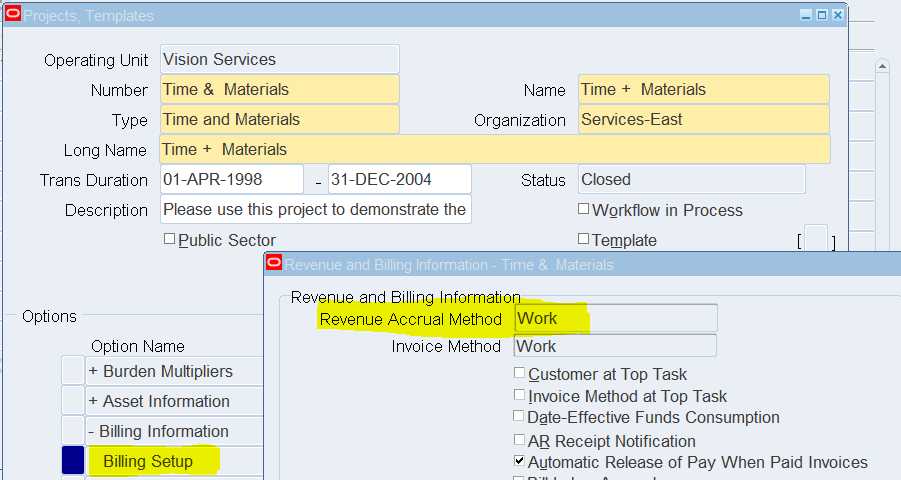Image resolution: width=901 pixels, height=480 pixels.
Task: Click the descriptive flexfield bracket box
Action: (816, 239)
